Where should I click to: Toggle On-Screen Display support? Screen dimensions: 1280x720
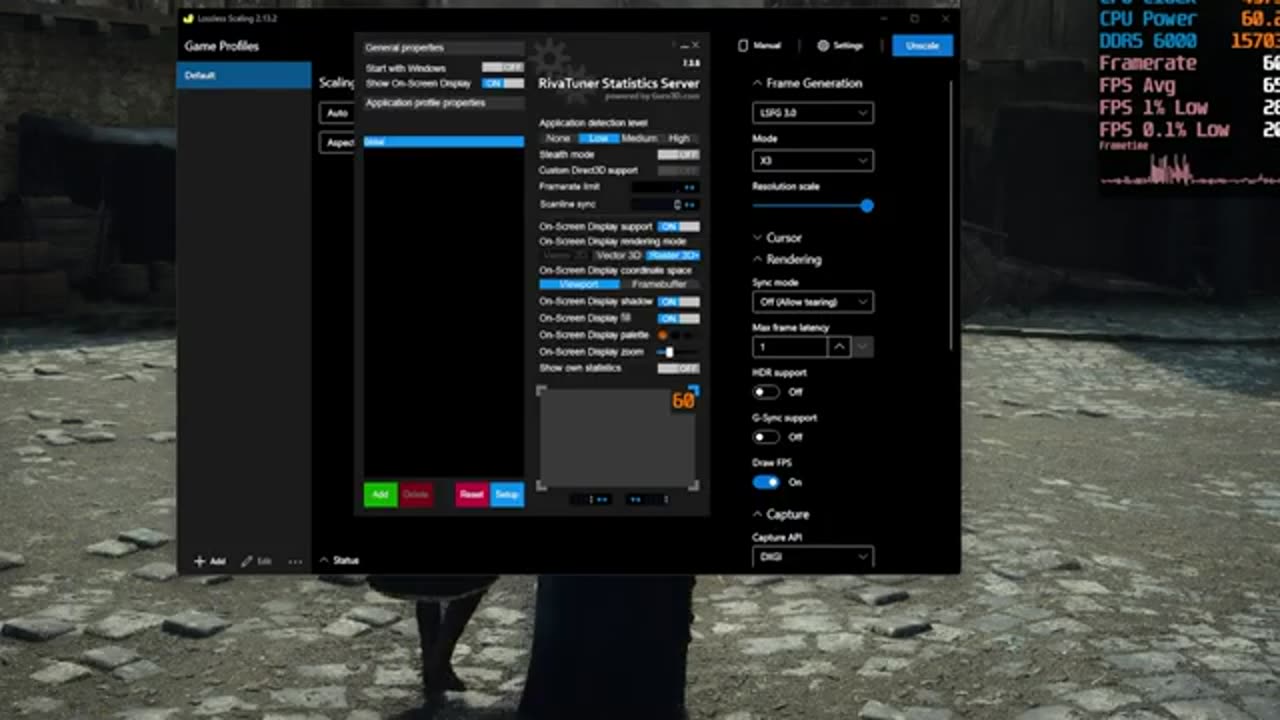pyautogui.click(x=678, y=227)
